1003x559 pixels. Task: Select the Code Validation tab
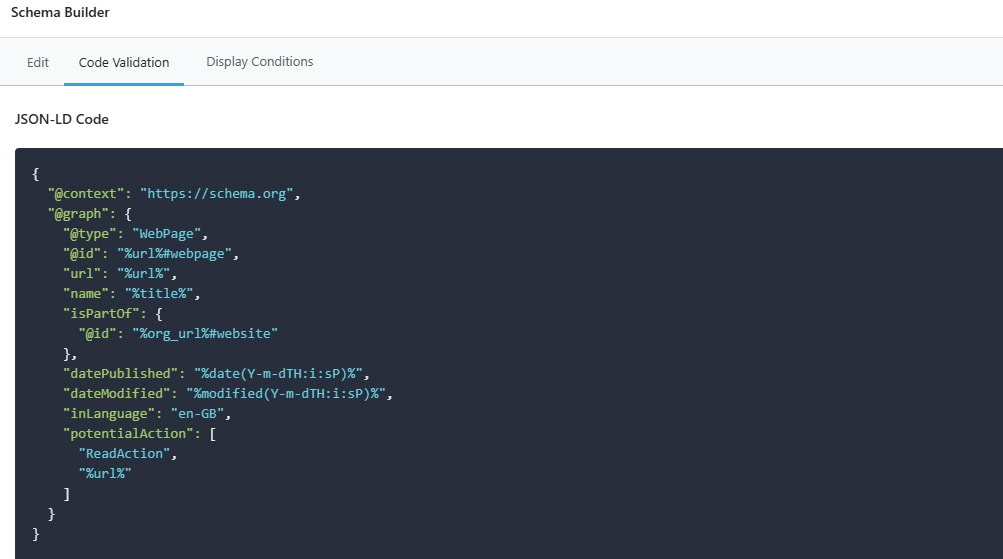tap(124, 62)
